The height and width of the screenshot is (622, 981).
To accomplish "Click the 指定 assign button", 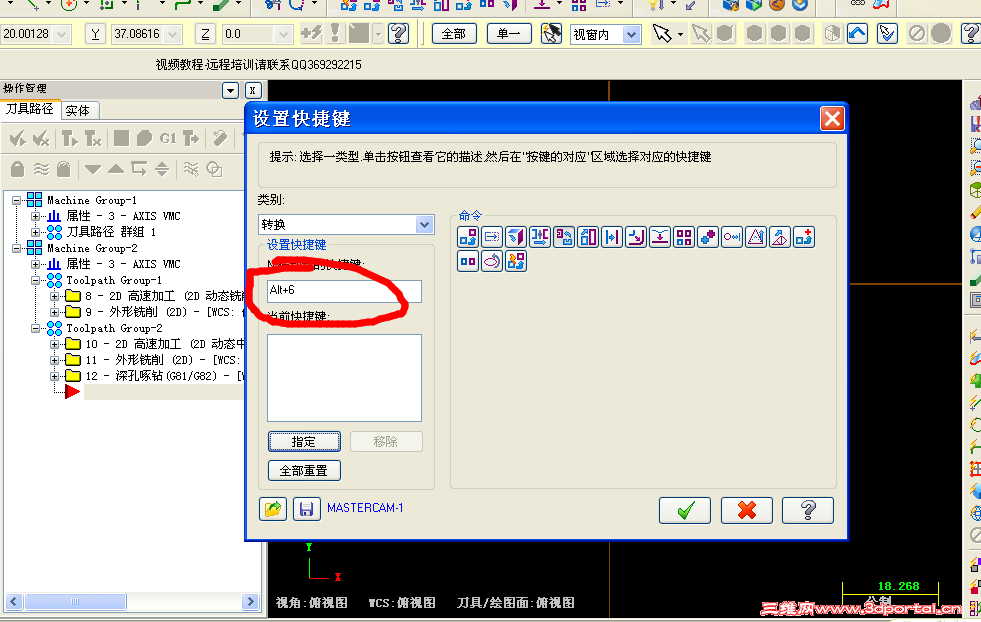I will (x=304, y=442).
